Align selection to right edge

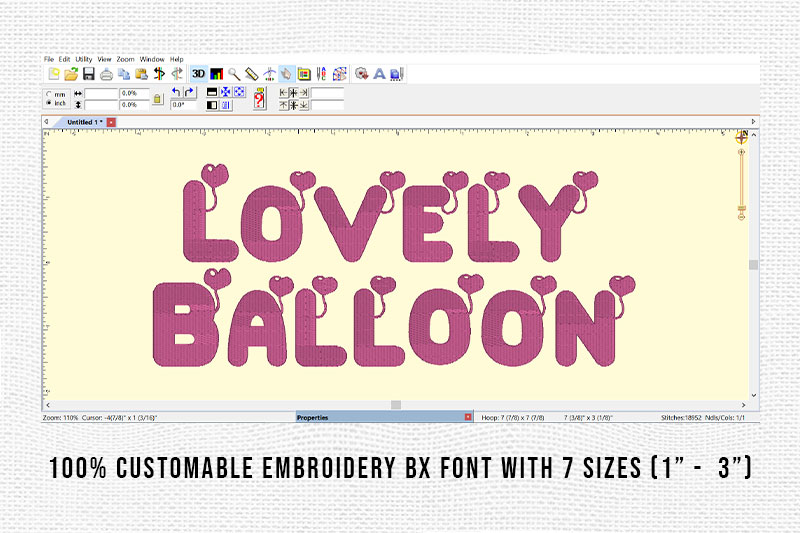[304, 92]
